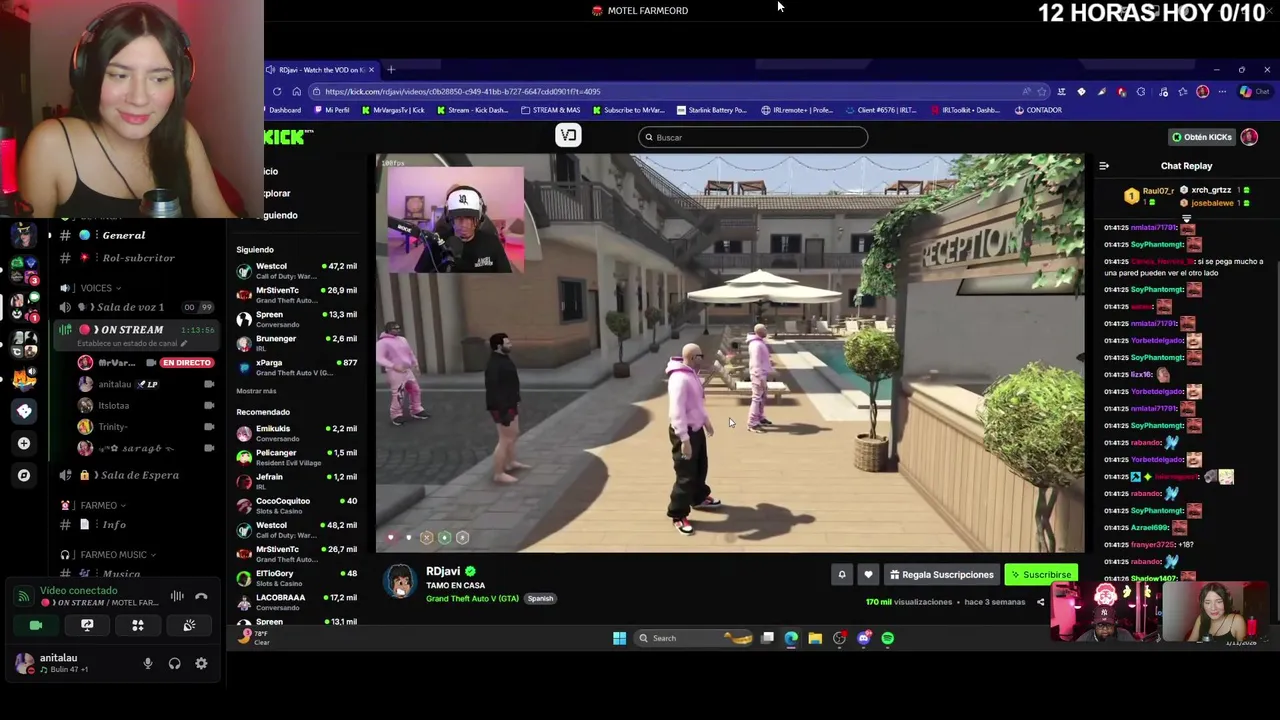Open Discord soundboard button in voice panel
This screenshot has height=720, width=1280.
[x=189, y=625]
